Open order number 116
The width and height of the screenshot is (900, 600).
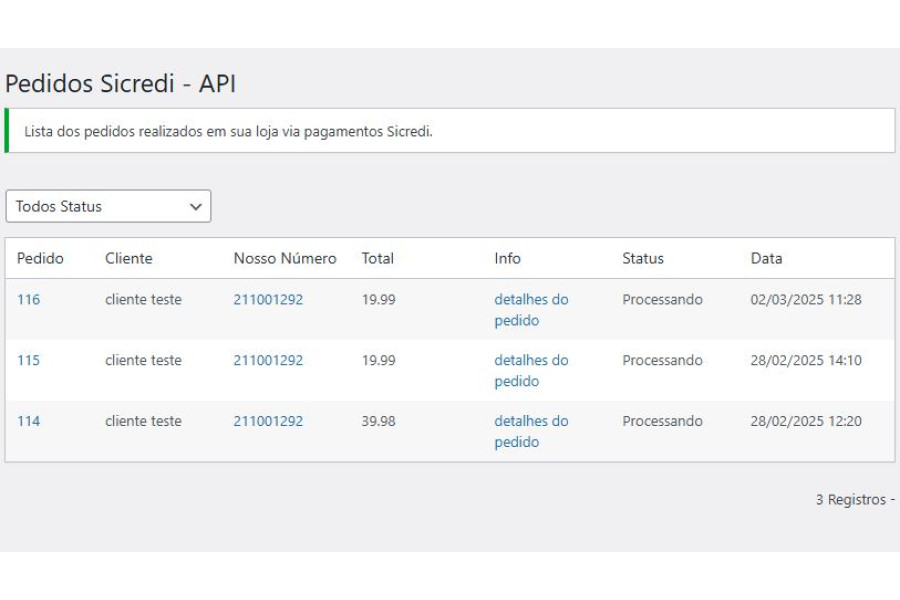coord(29,300)
